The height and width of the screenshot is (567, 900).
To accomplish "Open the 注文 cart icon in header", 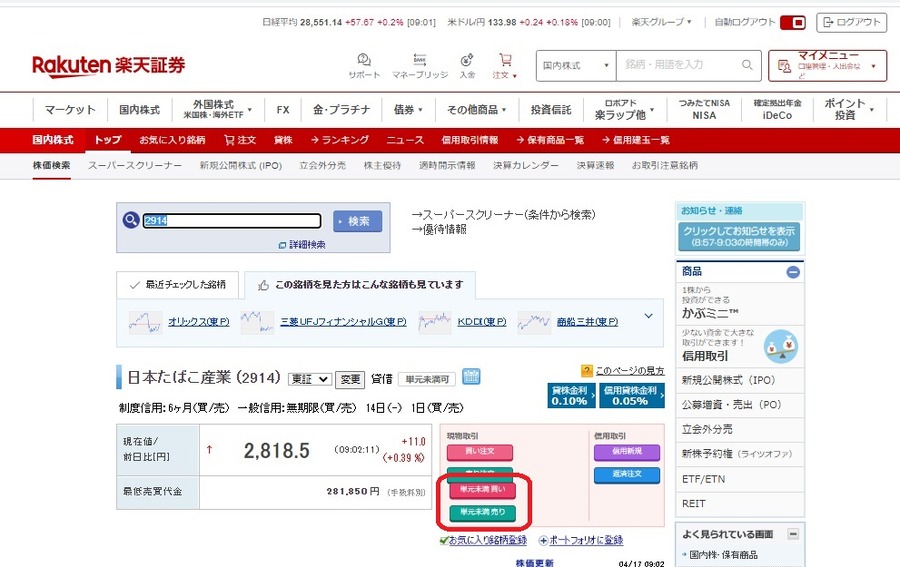I will point(505,65).
